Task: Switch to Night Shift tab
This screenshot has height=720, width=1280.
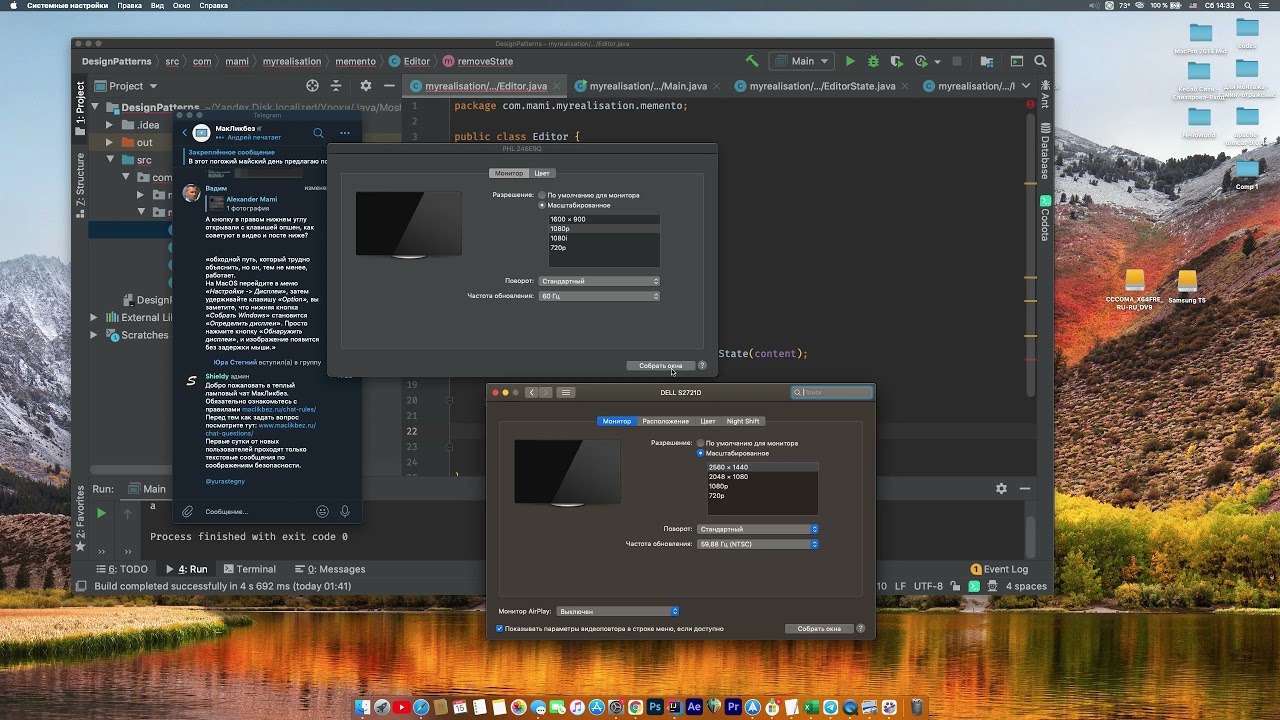Action: tap(743, 421)
